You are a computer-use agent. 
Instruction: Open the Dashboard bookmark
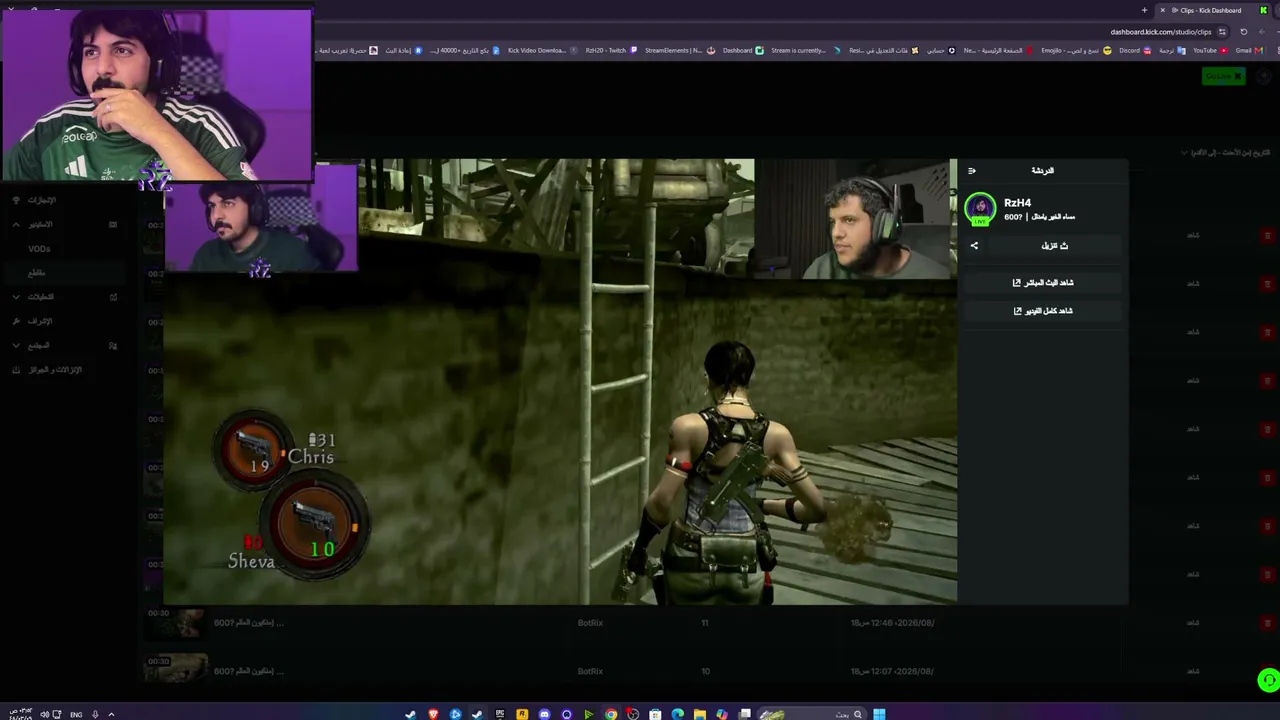tap(742, 51)
